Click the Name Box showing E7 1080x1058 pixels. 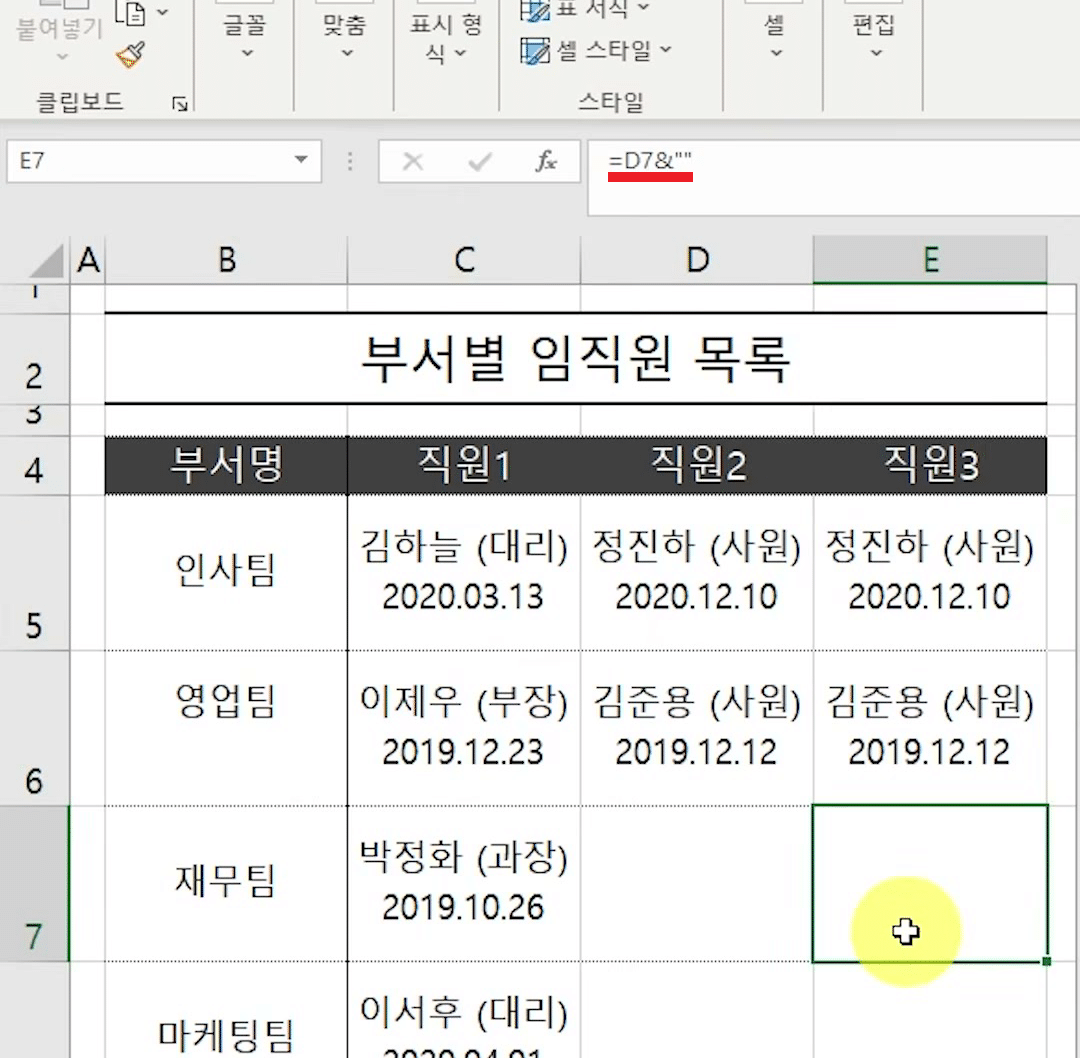152,161
